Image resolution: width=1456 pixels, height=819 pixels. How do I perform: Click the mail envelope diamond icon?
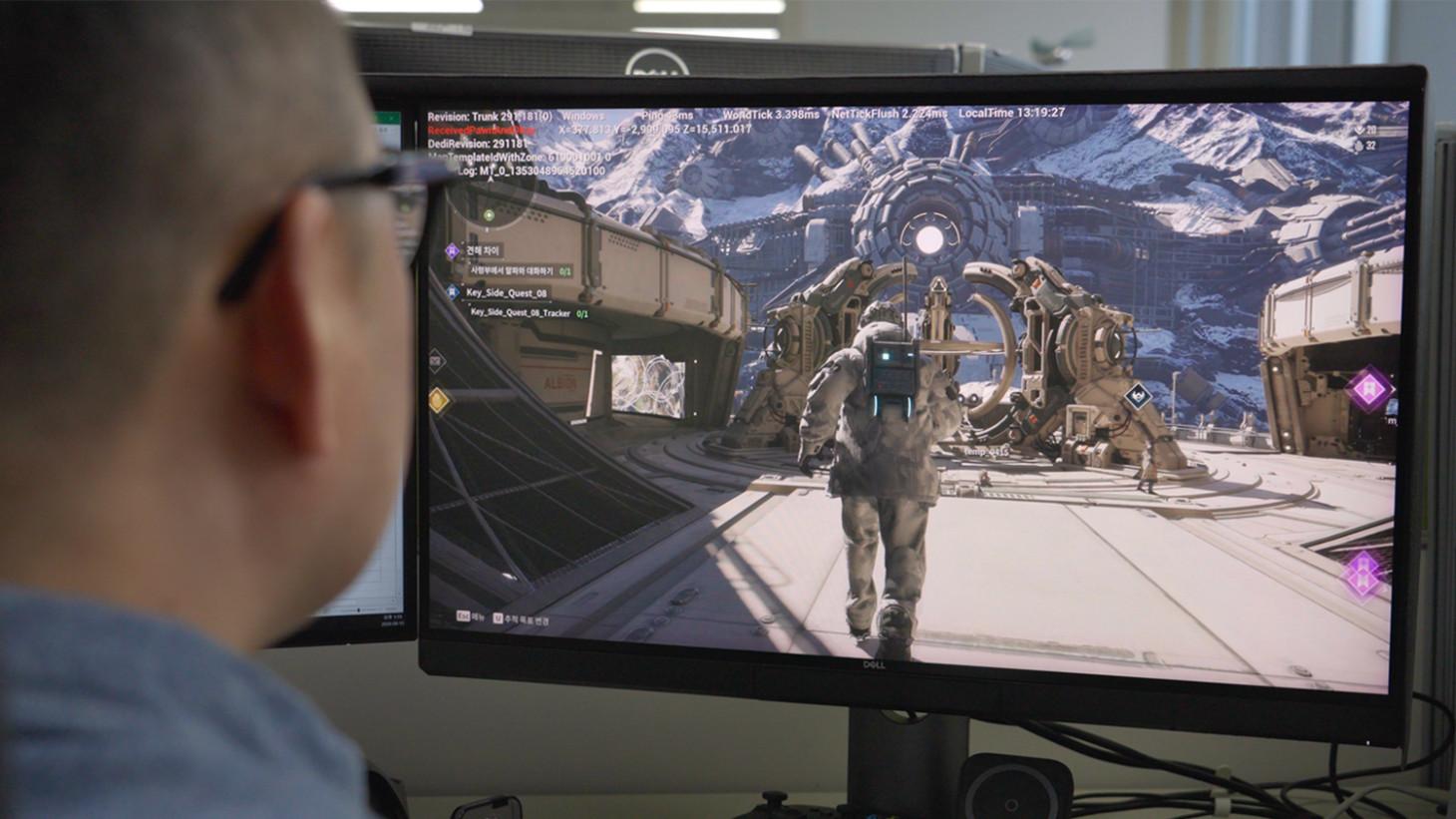tap(437, 359)
